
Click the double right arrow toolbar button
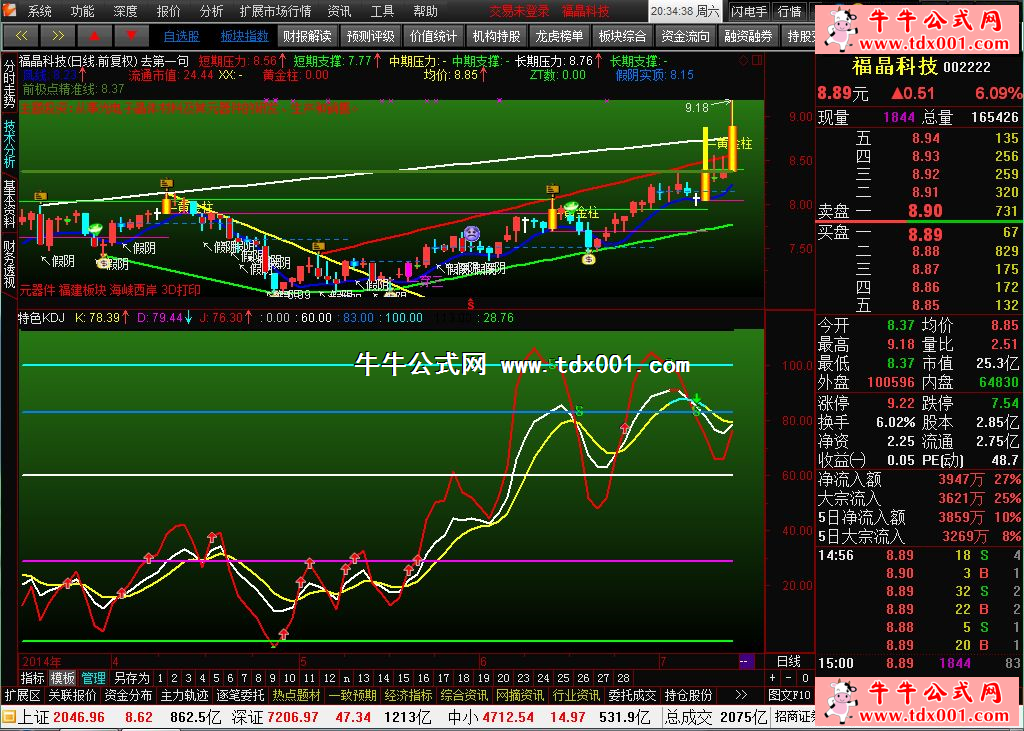pos(58,35)
